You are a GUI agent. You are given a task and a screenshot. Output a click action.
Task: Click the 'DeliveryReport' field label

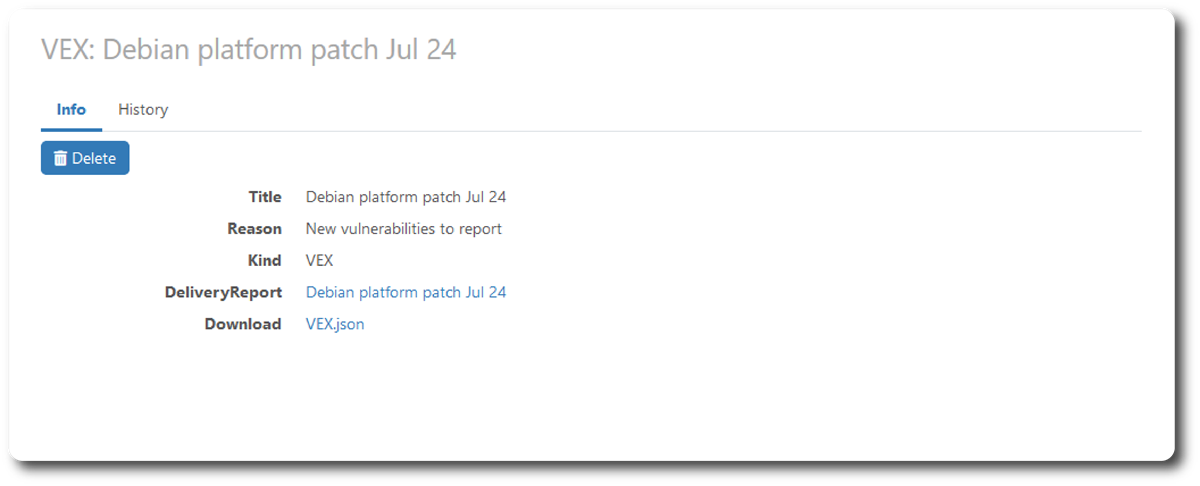coord(223,292)
